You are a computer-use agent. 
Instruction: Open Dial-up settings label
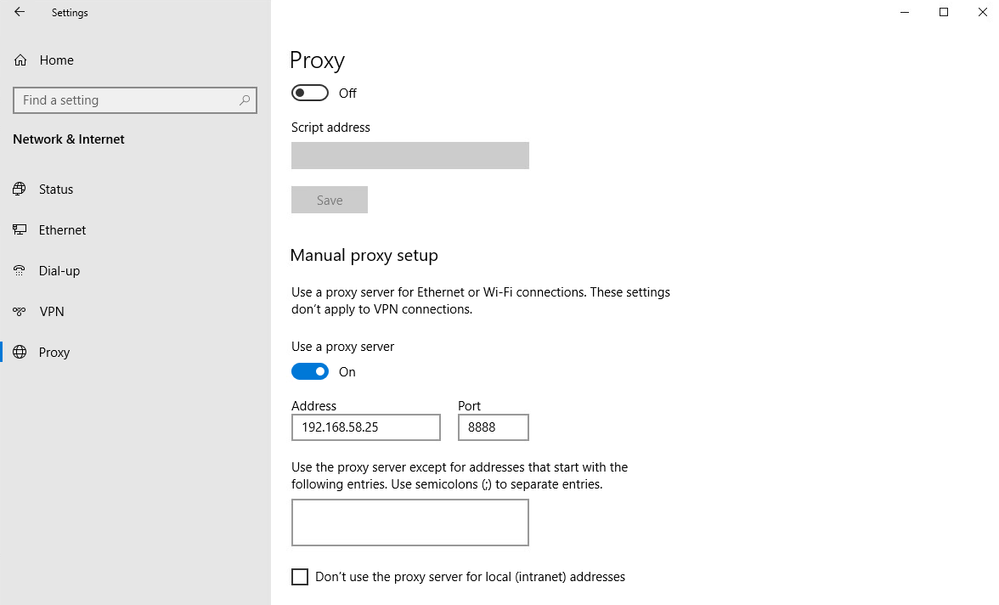(59, 271)
